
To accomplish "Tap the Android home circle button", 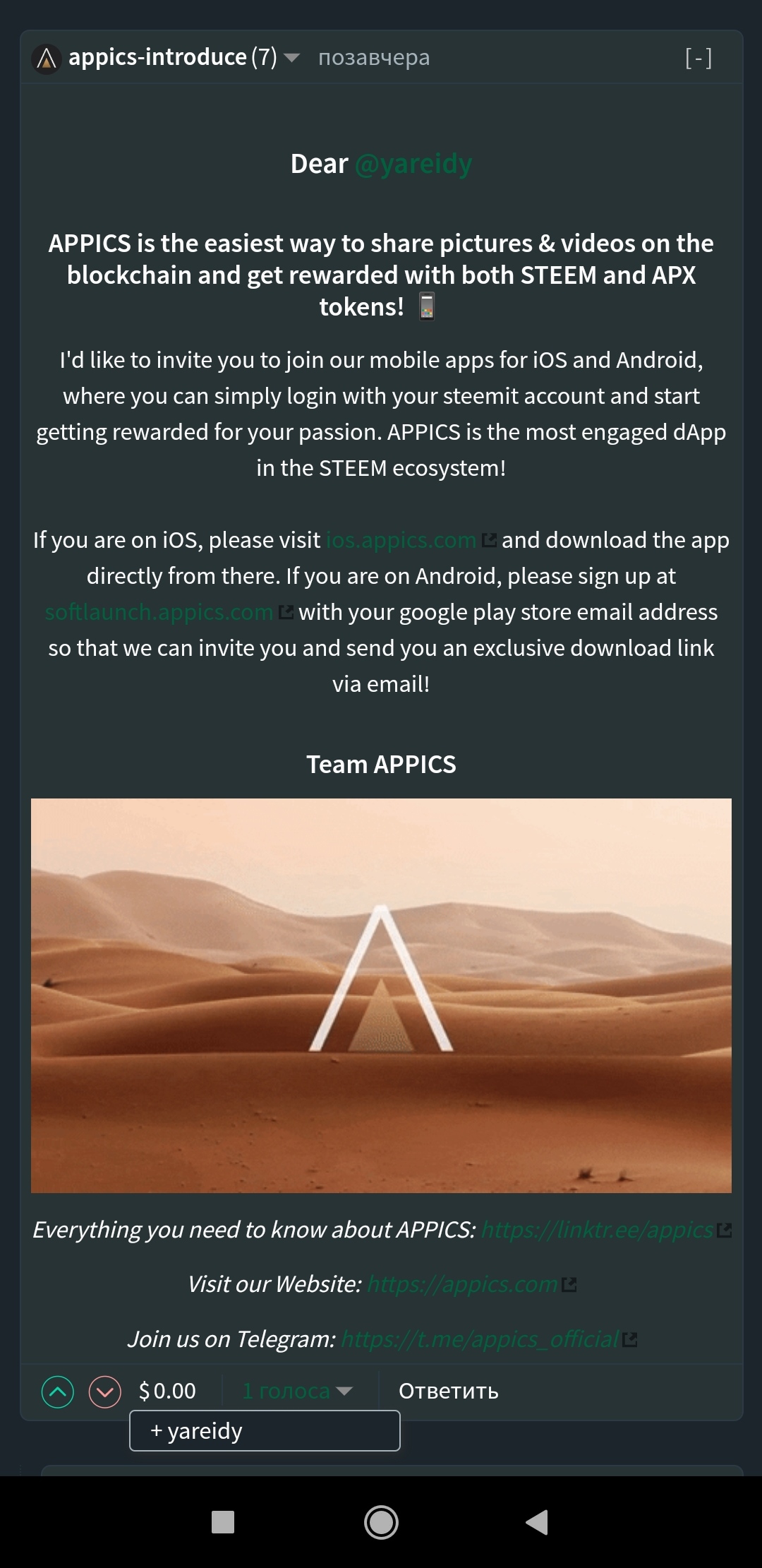I will 381,1521.
